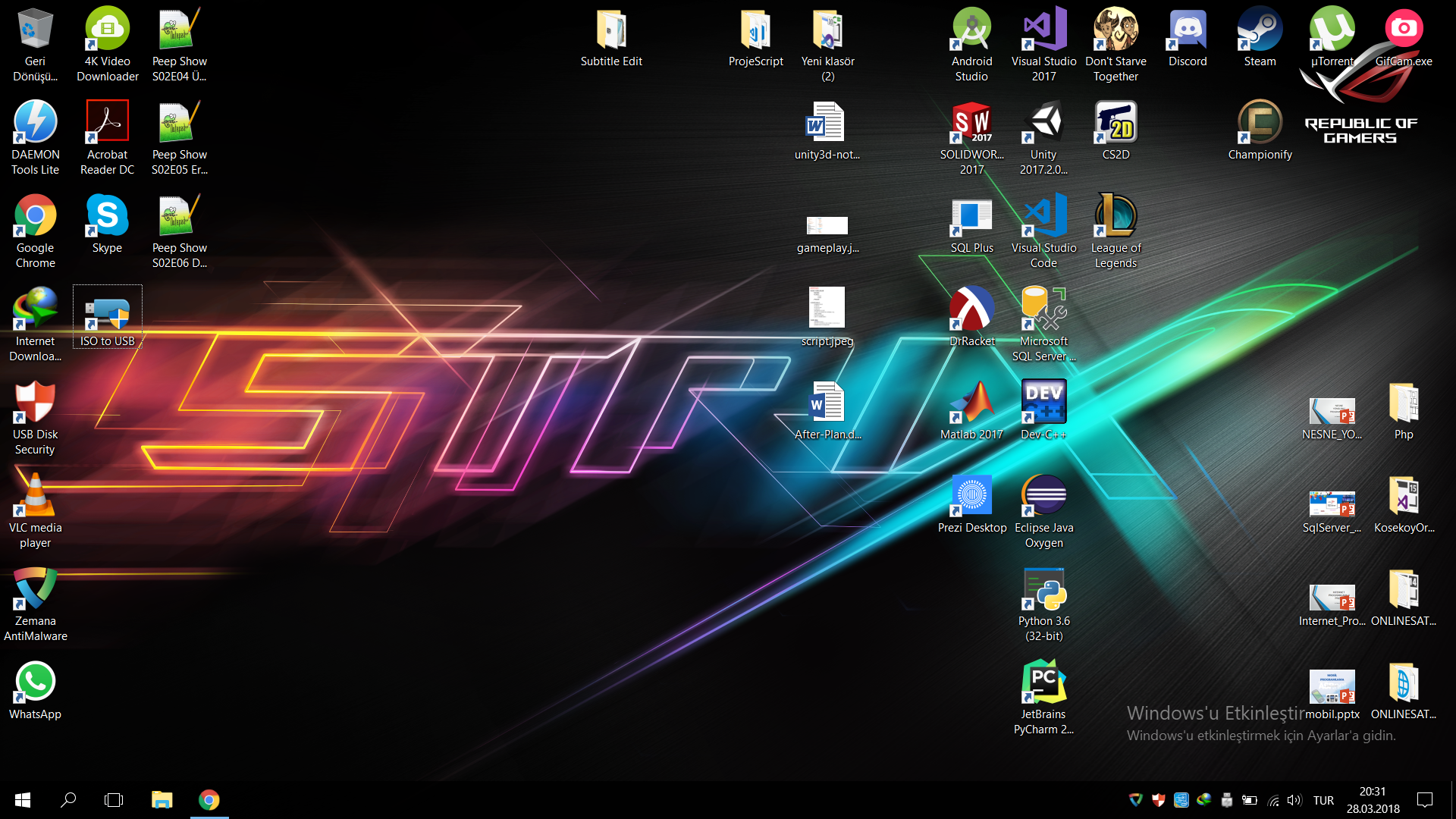Change TUR keyboard language indicator

click(1323, 800)
